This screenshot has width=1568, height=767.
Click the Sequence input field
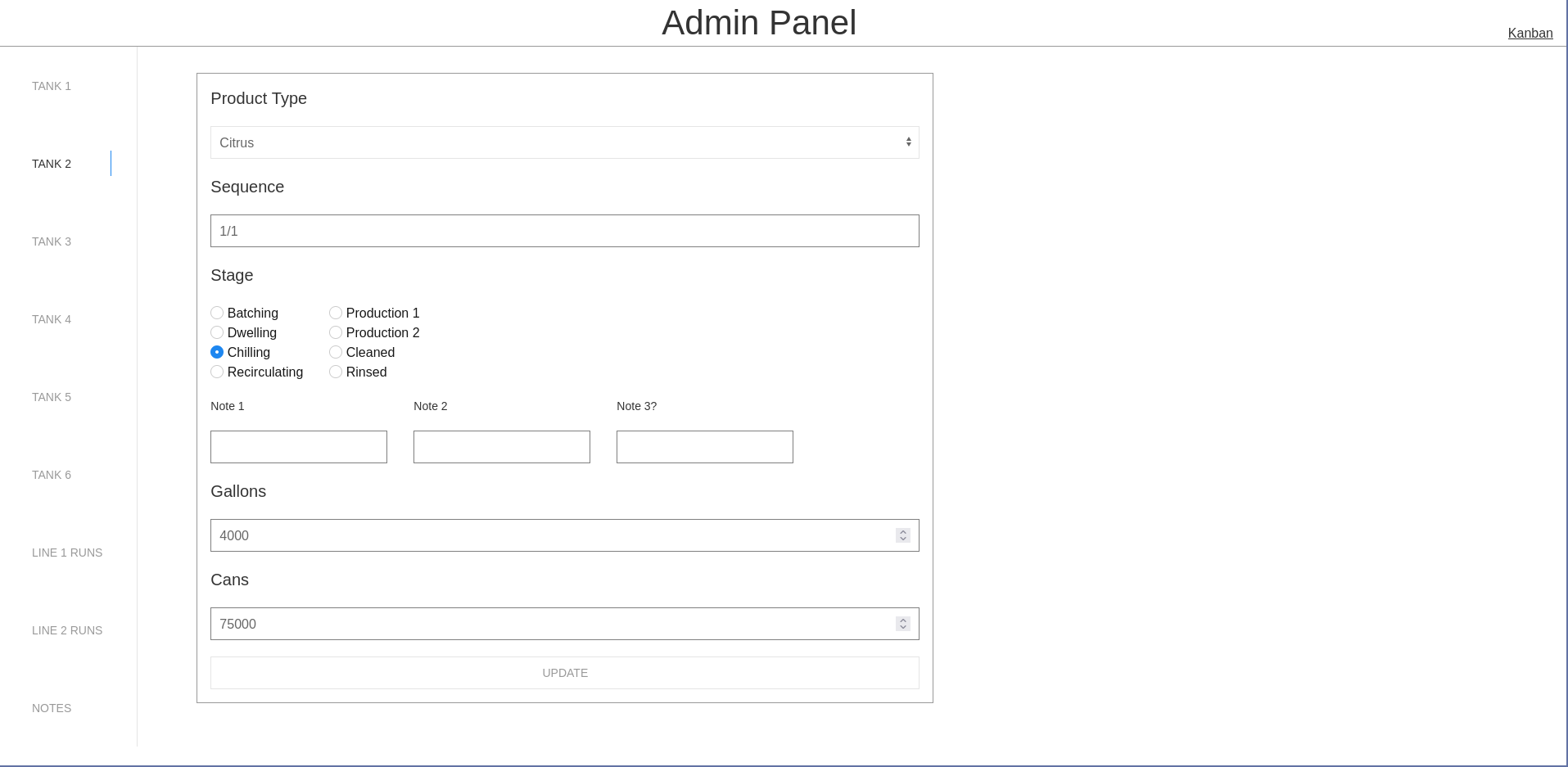tap(564, 230)
